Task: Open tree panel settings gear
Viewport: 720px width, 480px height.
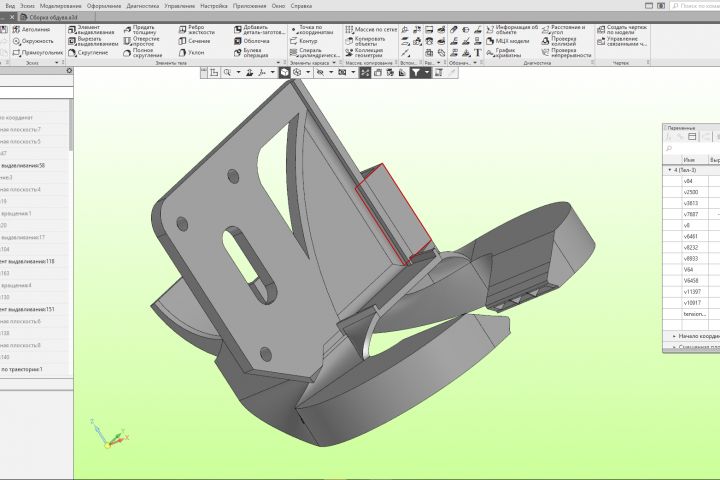Action: (x=69, y=71)
